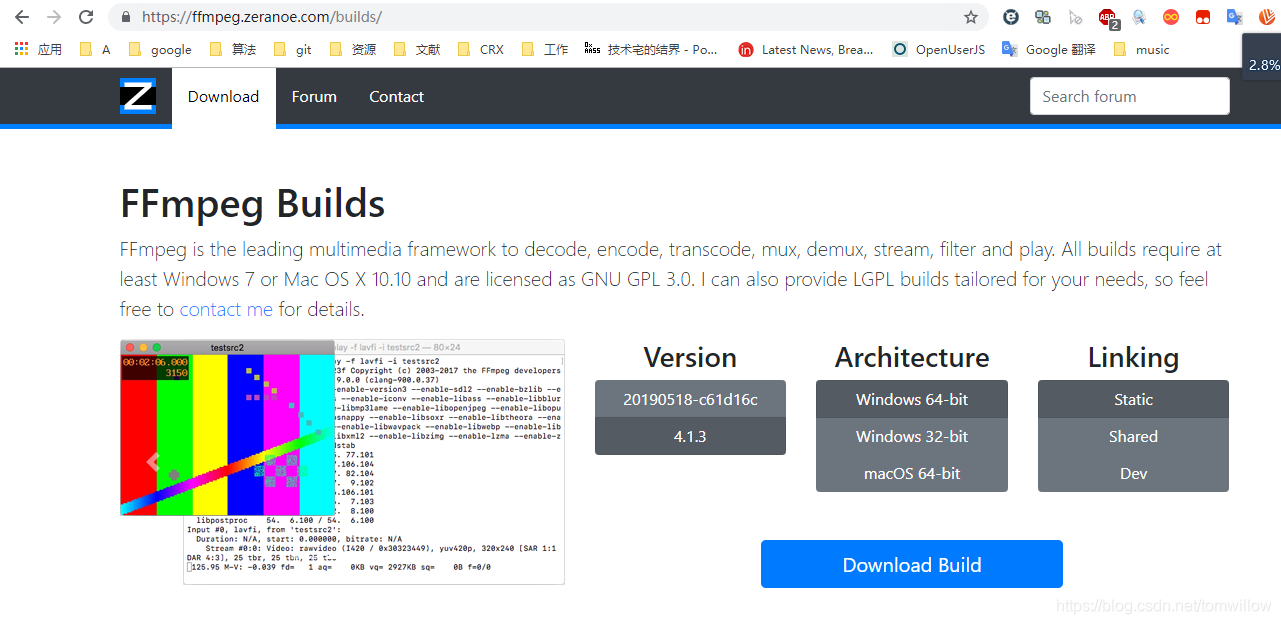Switch to the Download tab
Screen dimensions: 1281x624
[224, 97]
